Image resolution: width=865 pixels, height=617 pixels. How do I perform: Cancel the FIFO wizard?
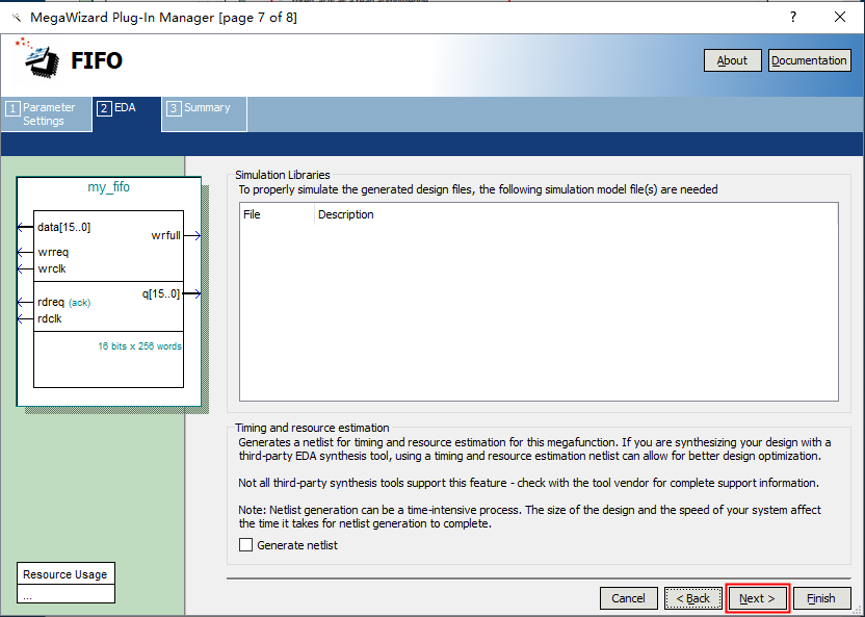click(x=628, y=598)
